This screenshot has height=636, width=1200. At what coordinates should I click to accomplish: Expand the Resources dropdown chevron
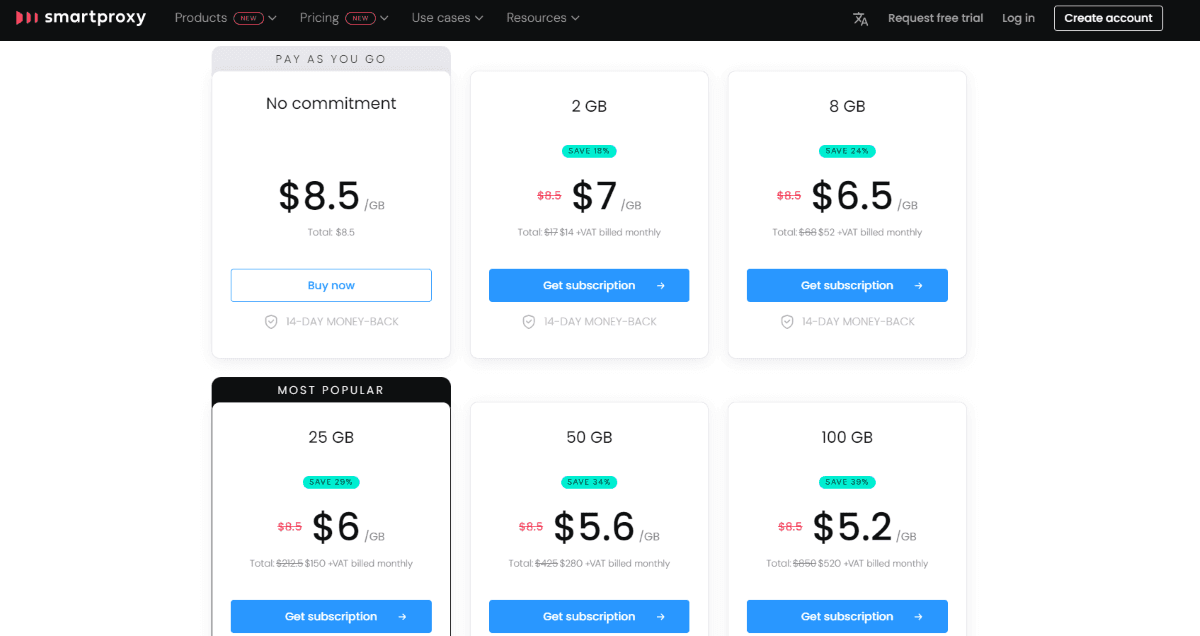[575, 18]
